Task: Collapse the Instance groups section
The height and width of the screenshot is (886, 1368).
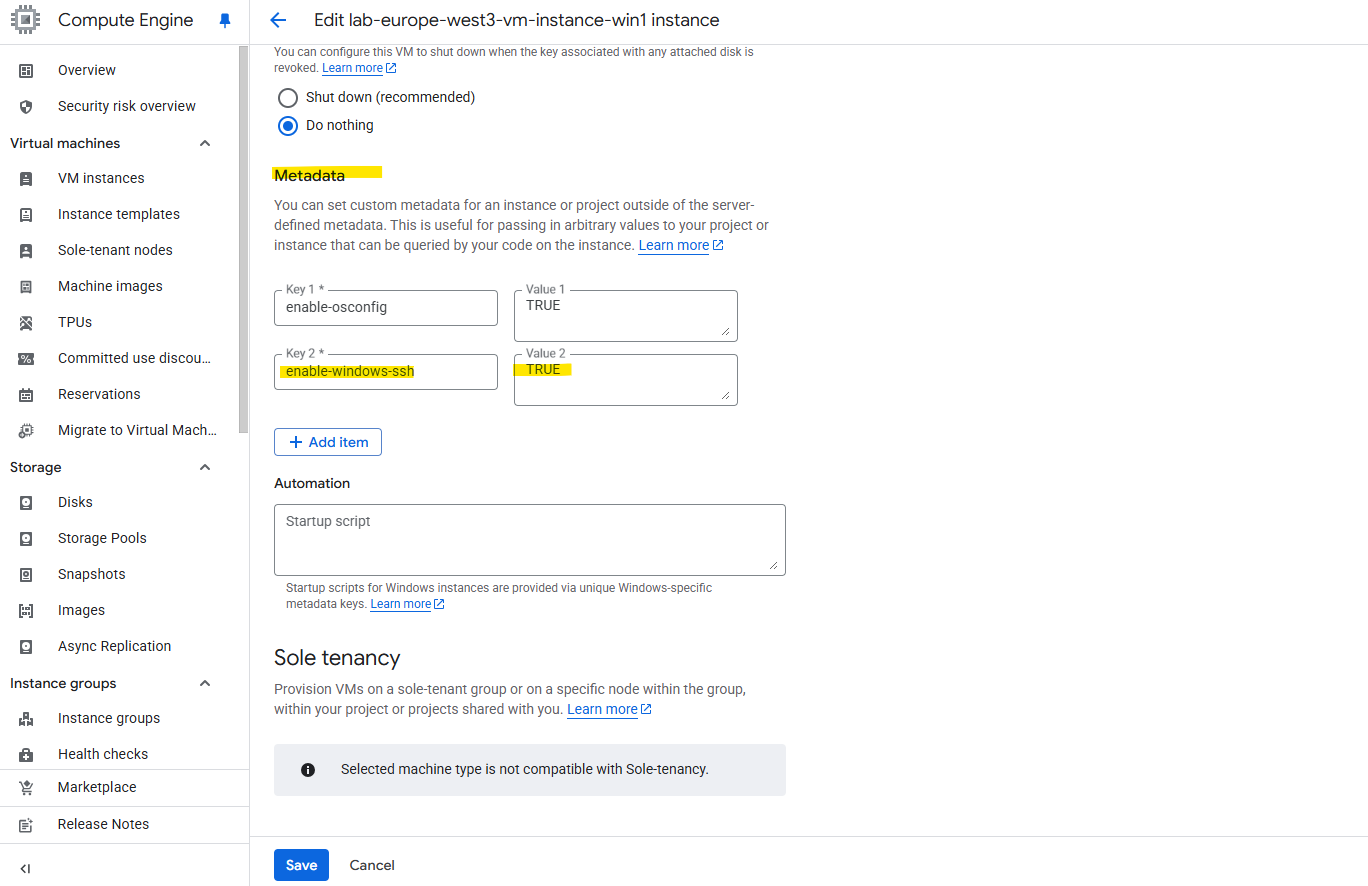Action: tap(205, 683)
